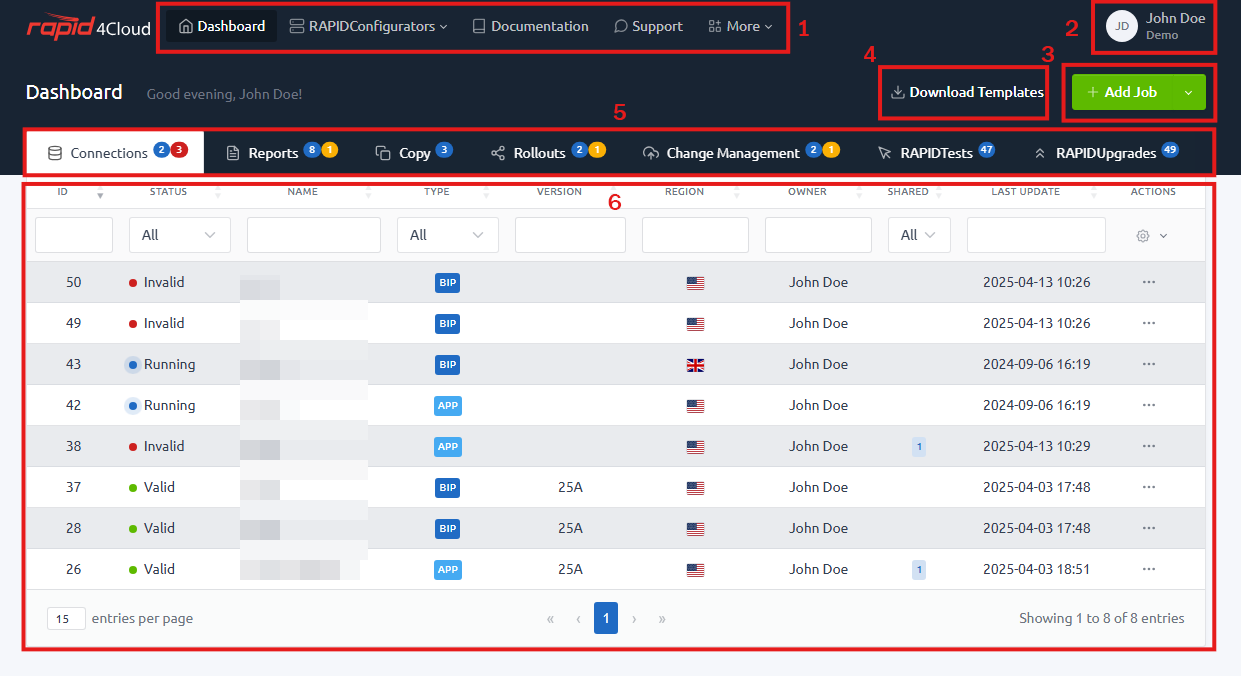Click the Owner filter input field
The image size is (1241, 676).
click(x=818, y=235)
